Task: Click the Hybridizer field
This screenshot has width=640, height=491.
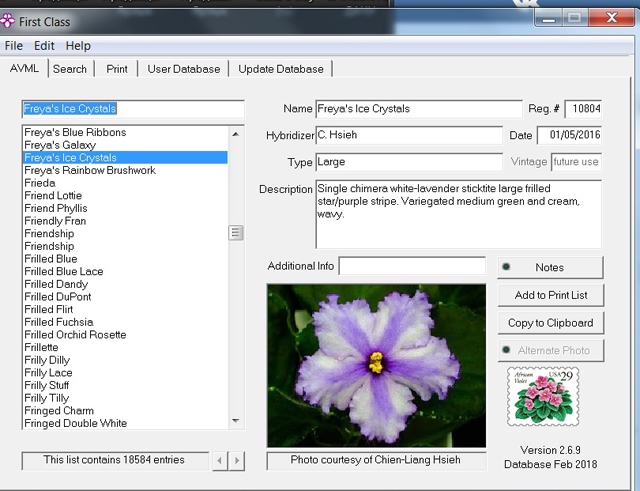Action: pos(409,135)
